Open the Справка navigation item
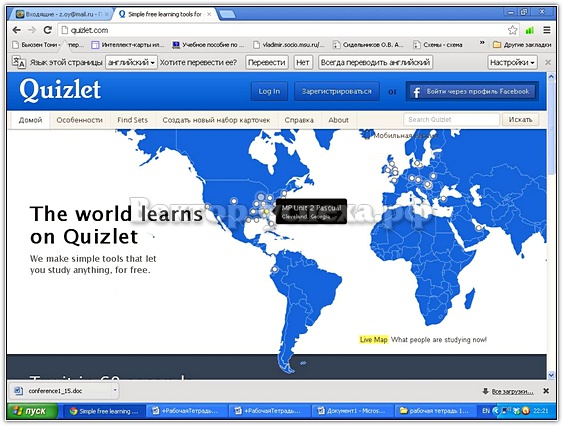The height and width of the screenshot is (426, 563). [299, 120]
